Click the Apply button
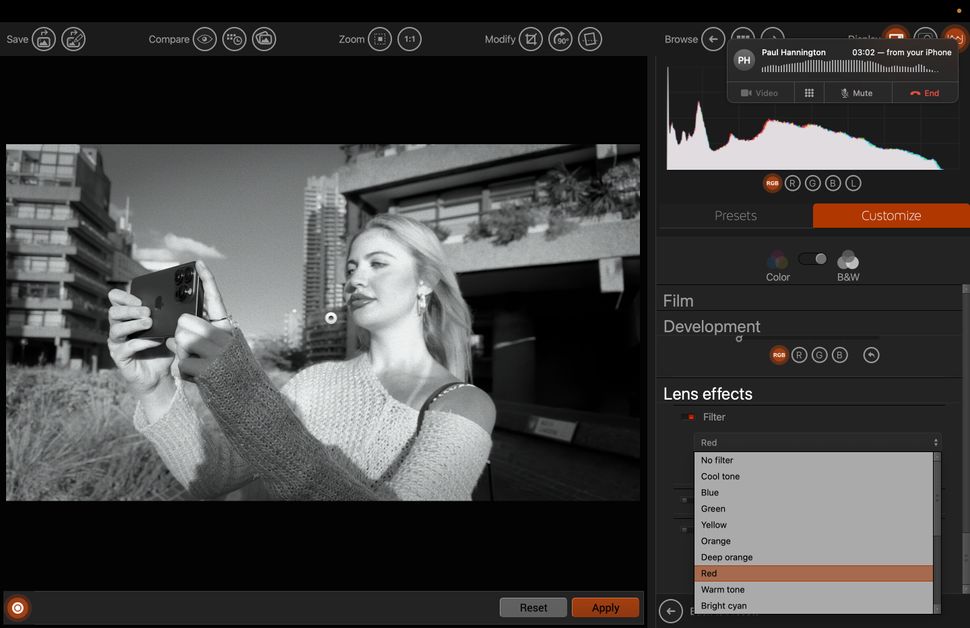 pyautogui.click(x=605, y=607)
